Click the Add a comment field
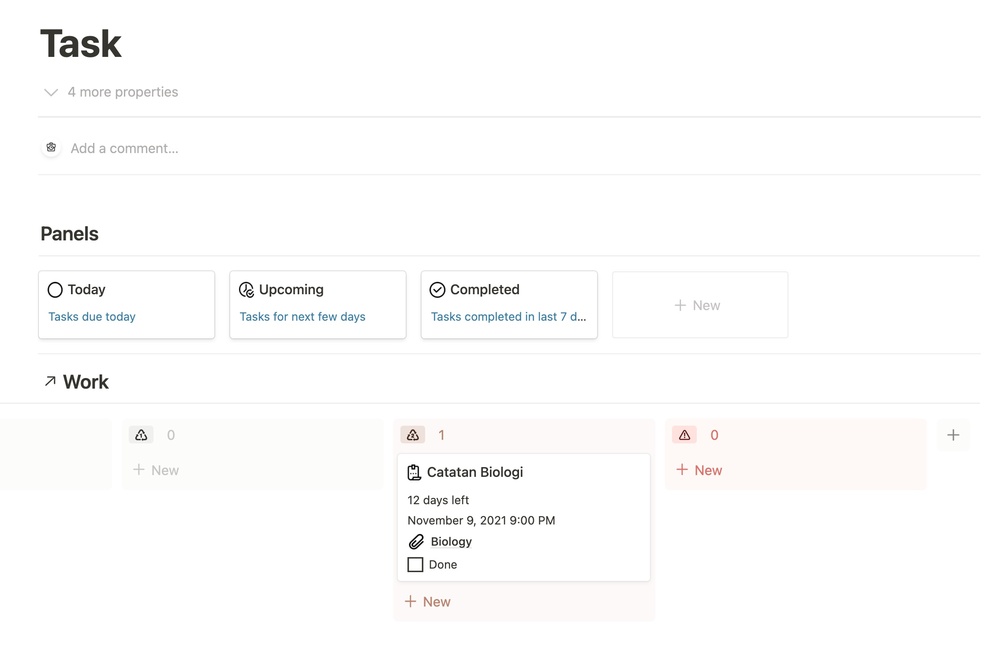Viewport: 1005px width, 663px height. pos(124,148)
